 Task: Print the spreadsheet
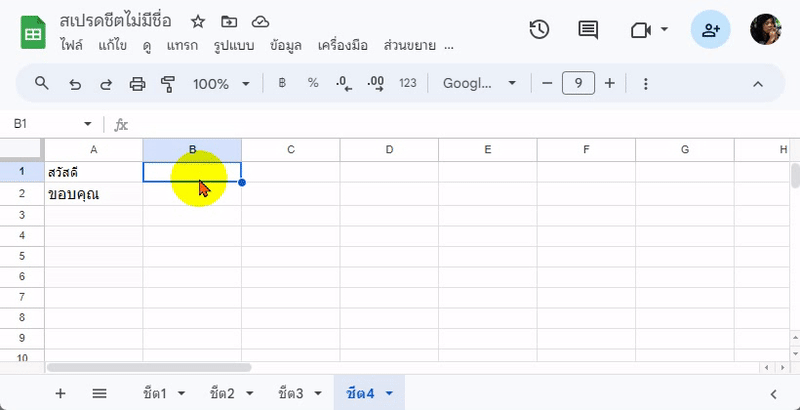click(138, 83)
